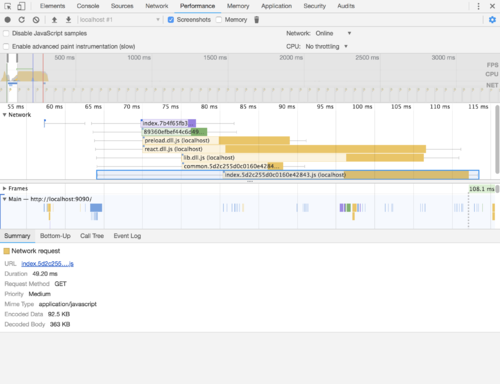Switch to the Application tab
500x384 pixels.
coord(276,6)
